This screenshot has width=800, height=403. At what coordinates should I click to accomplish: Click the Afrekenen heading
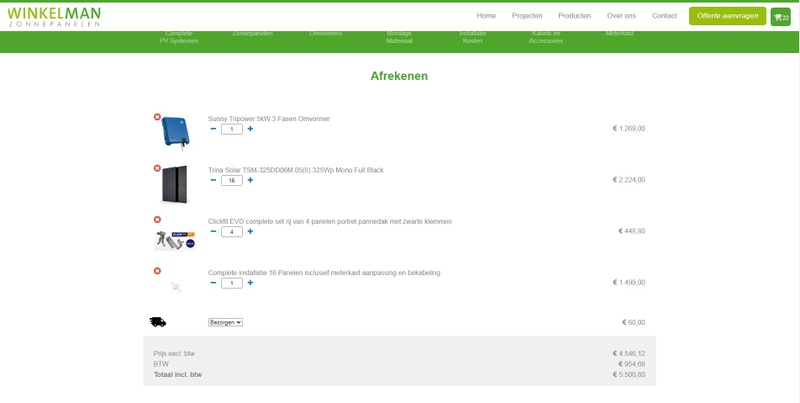pyautogui.click(x=399, y=76)
